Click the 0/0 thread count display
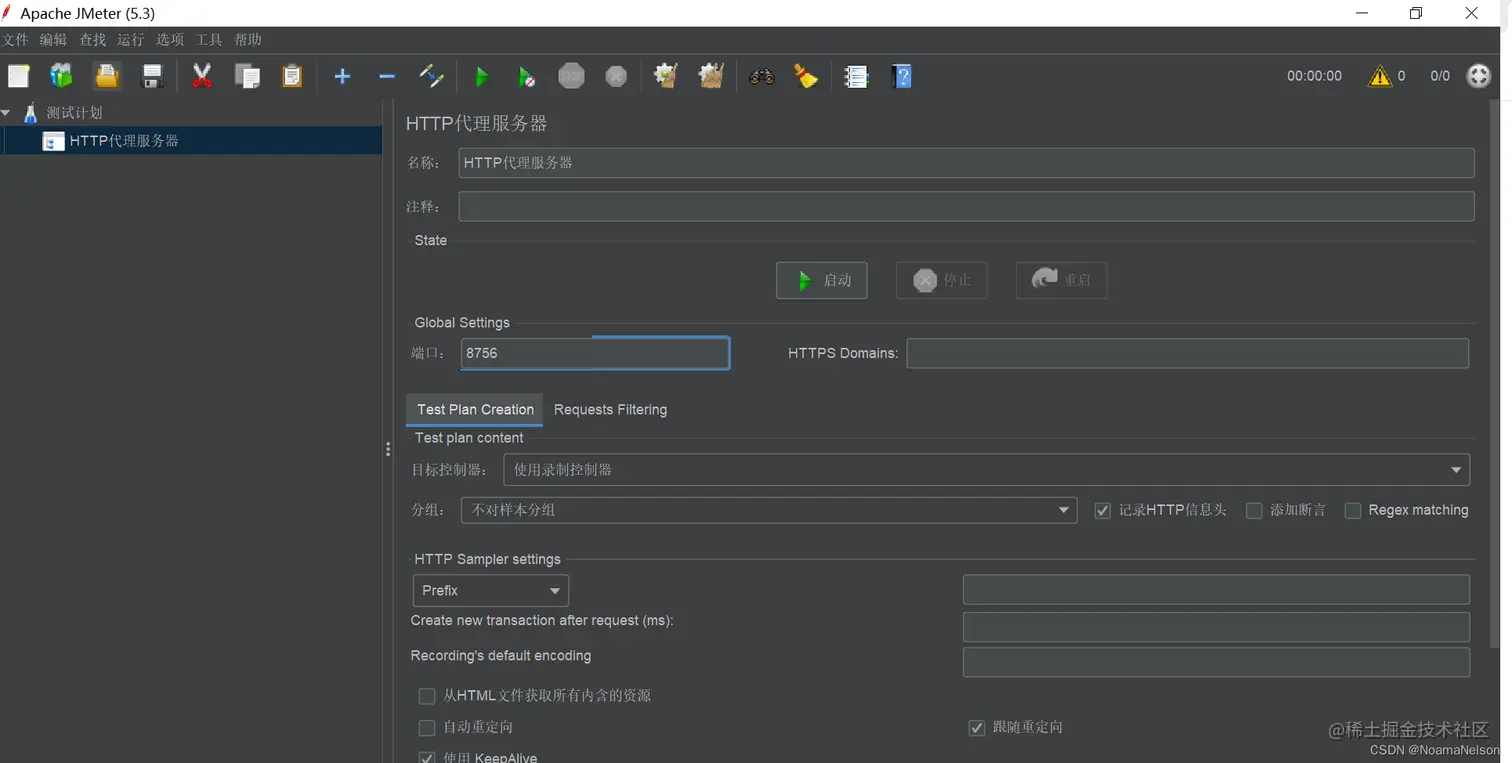1512x763 pixels. click(1440, 76)
